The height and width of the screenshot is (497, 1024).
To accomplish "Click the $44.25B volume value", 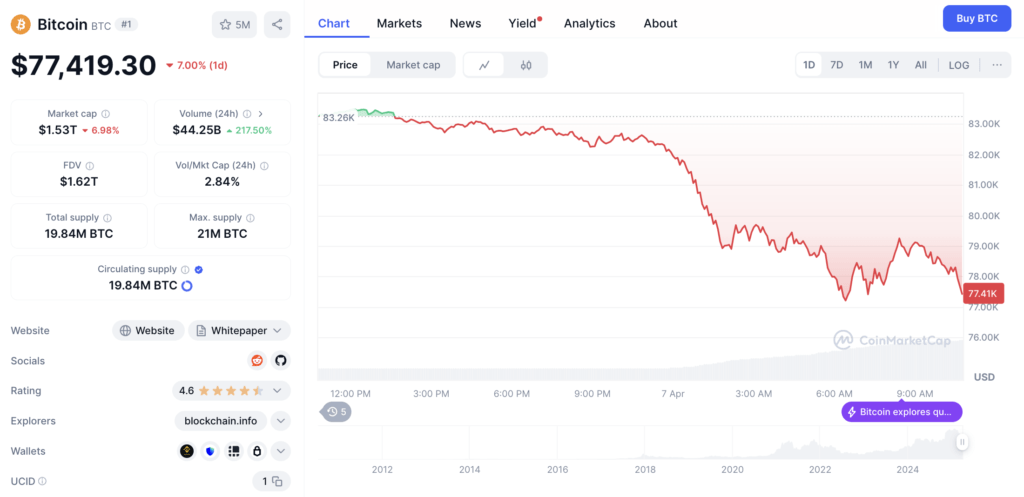I will 197,130.
